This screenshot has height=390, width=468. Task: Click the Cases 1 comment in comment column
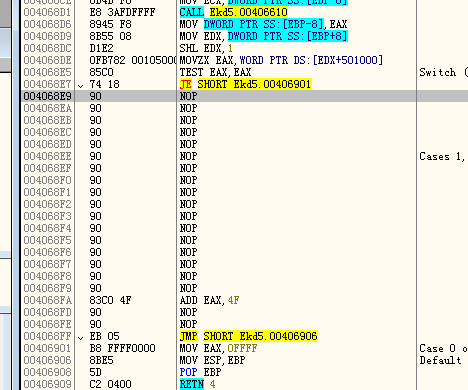pyautogui.click(x=442, y=156)
